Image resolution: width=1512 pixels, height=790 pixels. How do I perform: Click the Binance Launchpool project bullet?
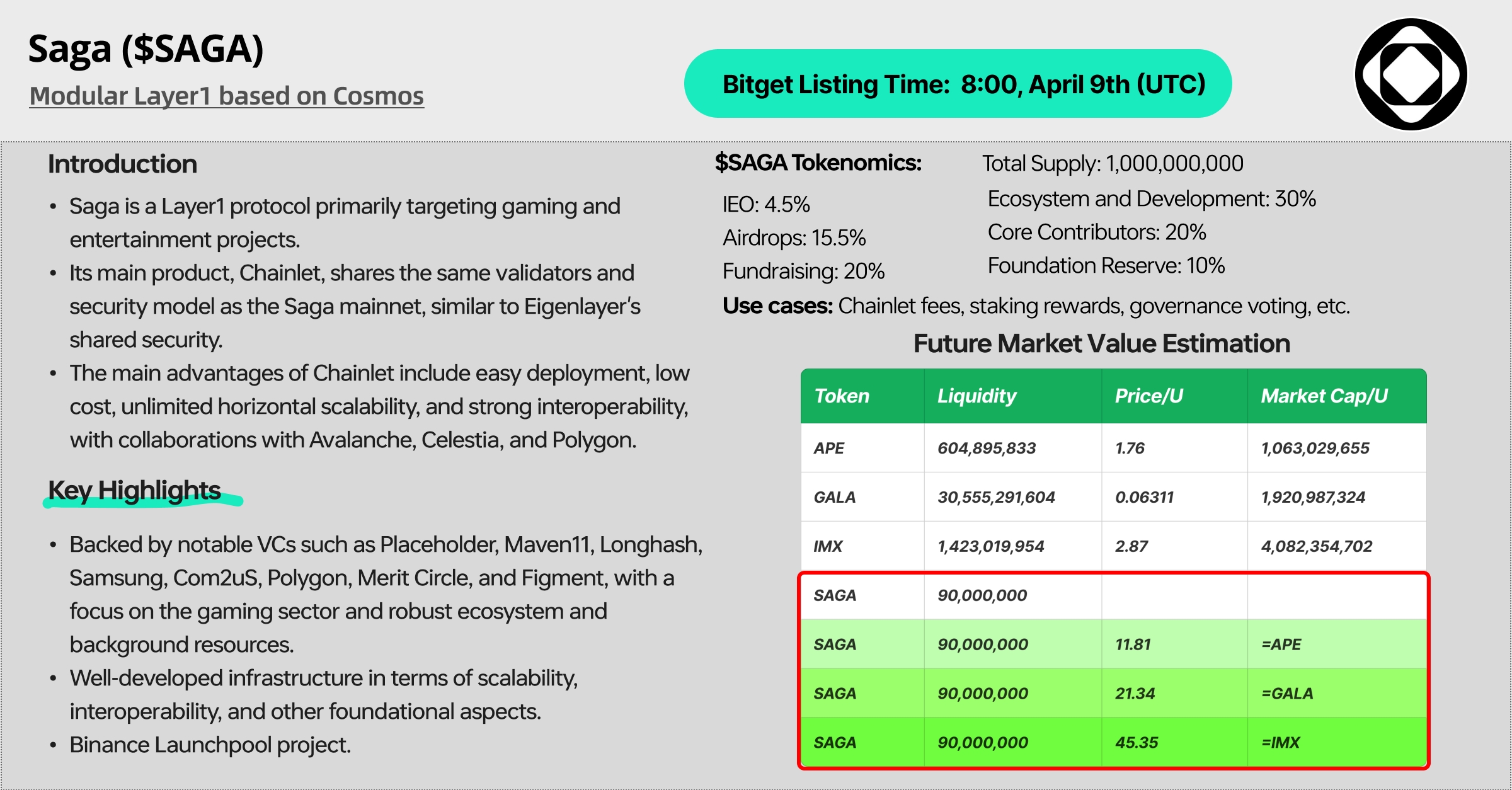210,745
